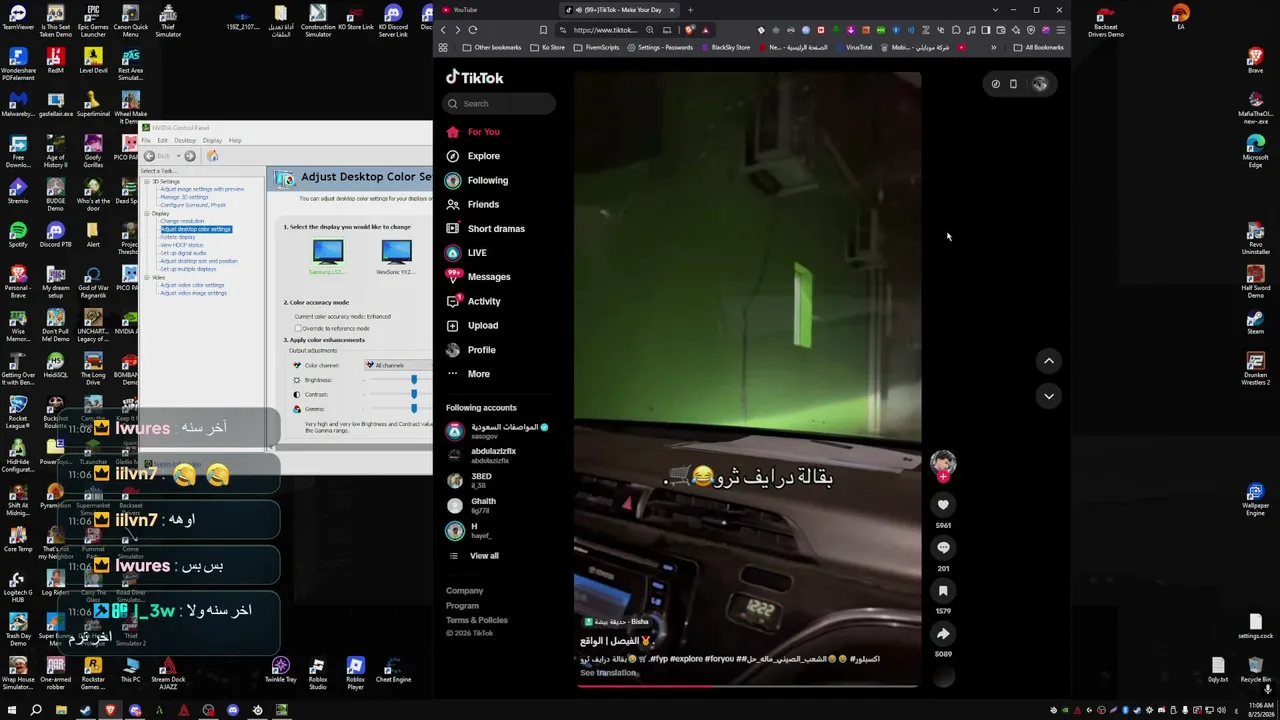Screen dimensions: 1280x720
Task: Open the TikTok Activity panel
Action: coord(473,301)
